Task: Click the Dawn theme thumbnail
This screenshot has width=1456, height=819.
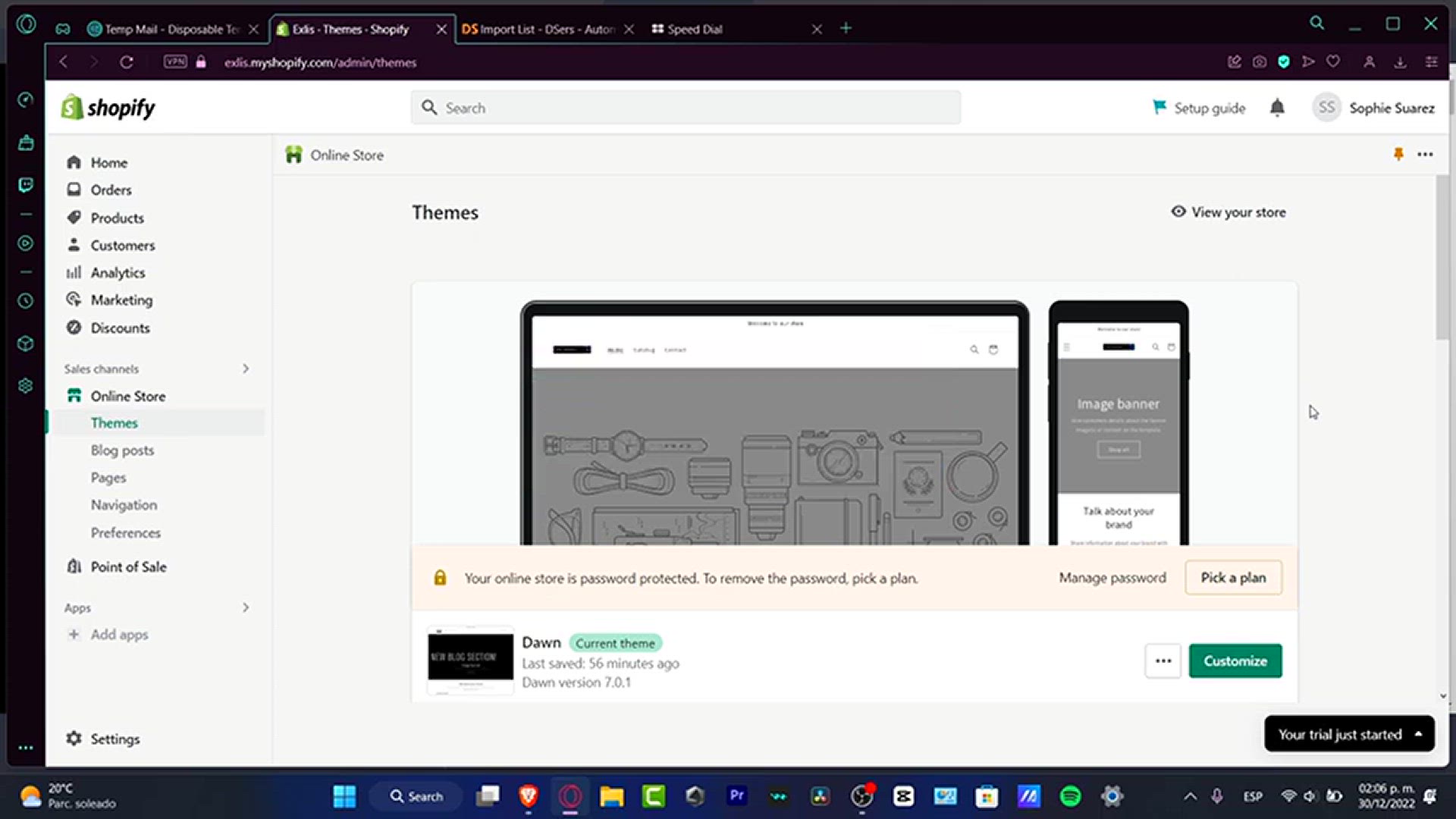Action: click(470, 661)
